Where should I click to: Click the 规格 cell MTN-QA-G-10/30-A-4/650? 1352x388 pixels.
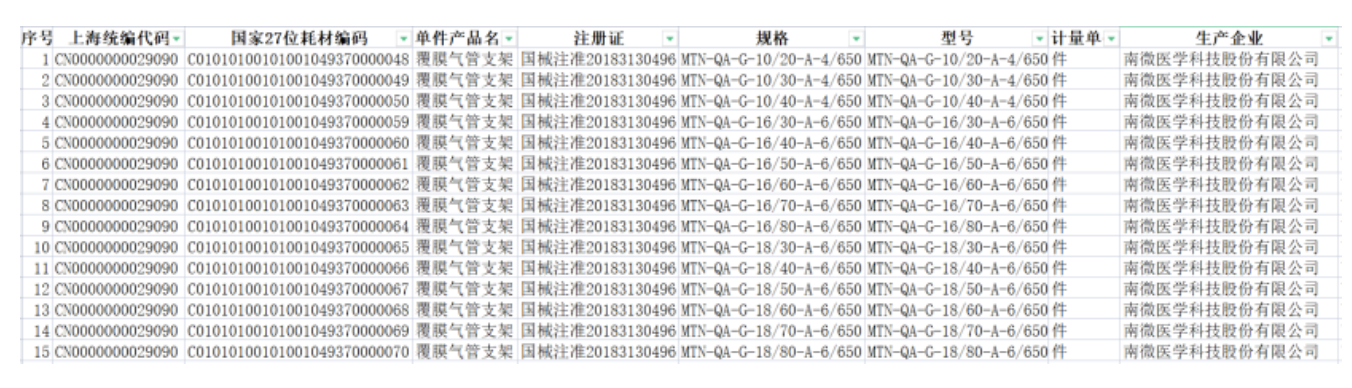click(772, 78)
